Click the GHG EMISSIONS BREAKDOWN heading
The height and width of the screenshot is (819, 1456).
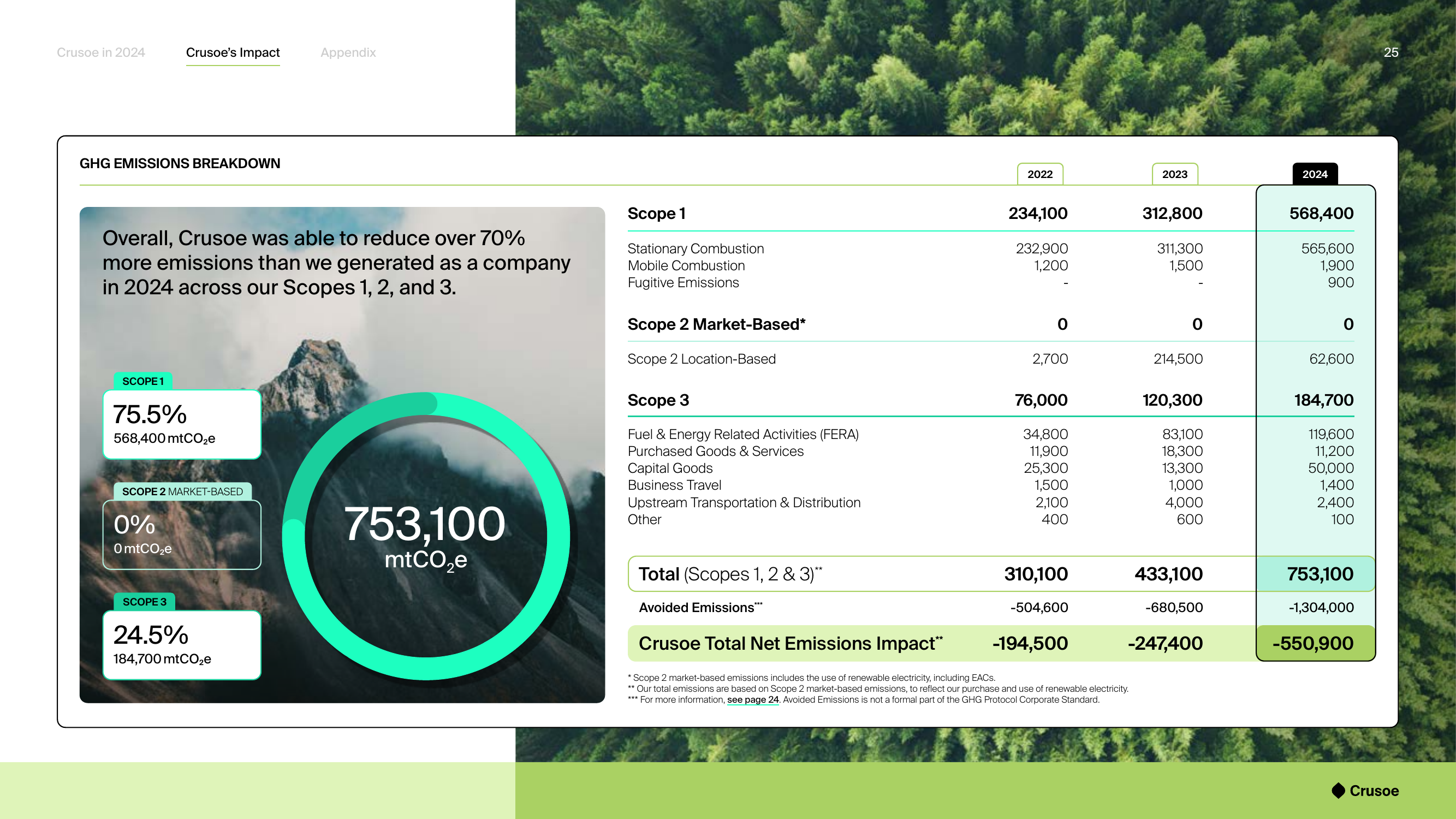[x=180, y=163]
